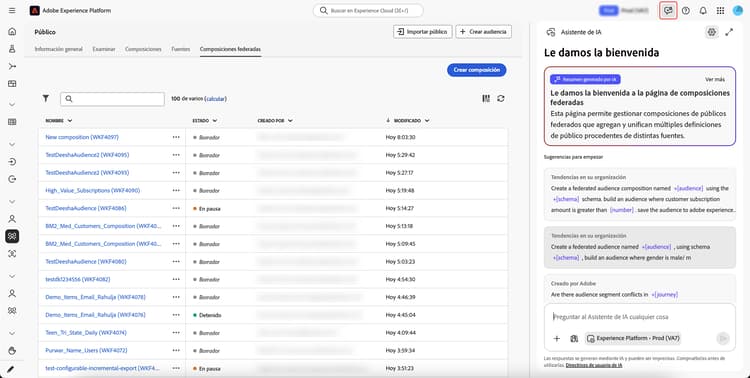Screen dimensions: 750x378
Task: Open Directrices de usuario de IA link
Action: (x=594, y=365)
